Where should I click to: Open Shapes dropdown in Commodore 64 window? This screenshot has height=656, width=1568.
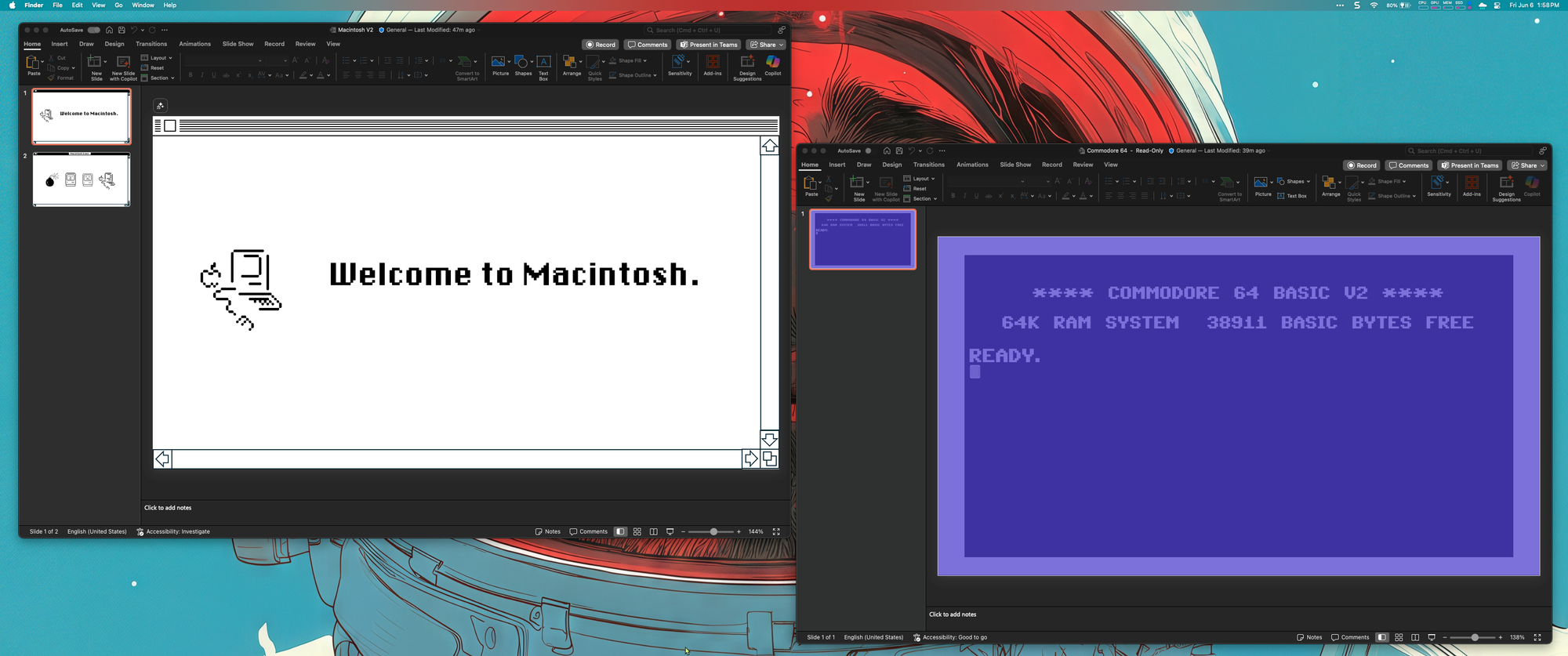pyautogui.click(x=1294, y=181)
